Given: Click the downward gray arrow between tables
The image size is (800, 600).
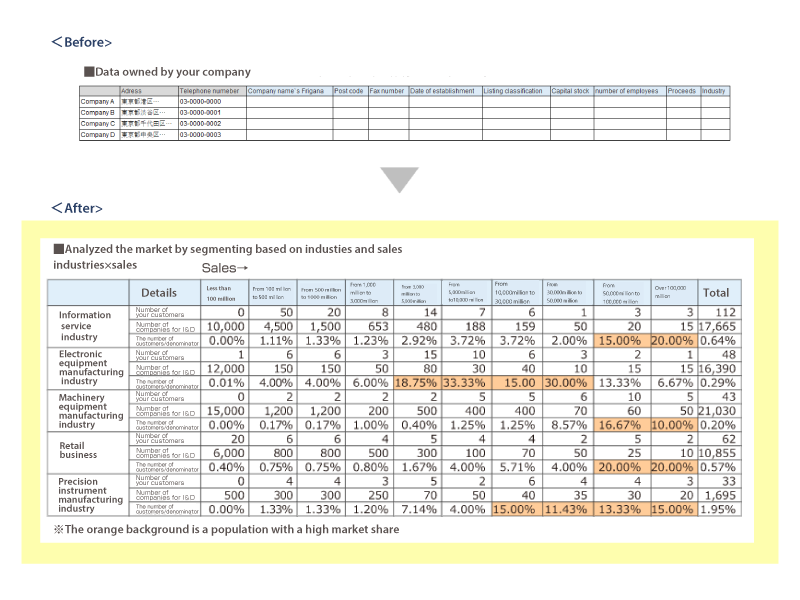Looking at the screenshot, I should click(x=401, y=180).
